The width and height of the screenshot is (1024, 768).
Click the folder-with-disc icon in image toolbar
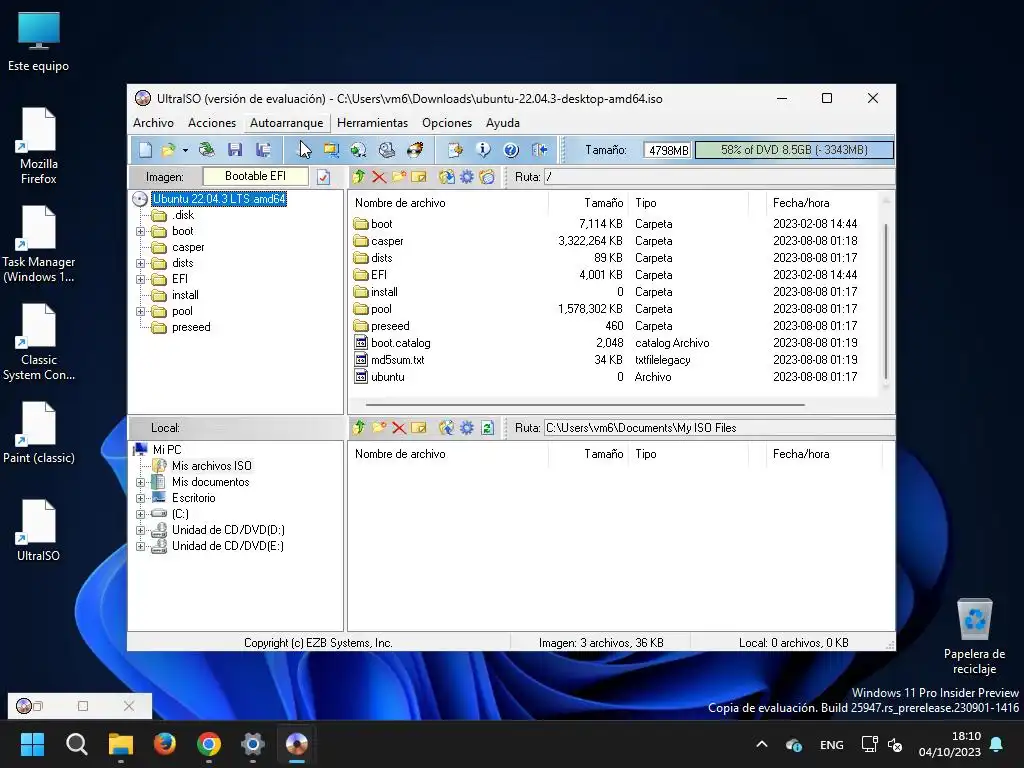pos(487,176)
